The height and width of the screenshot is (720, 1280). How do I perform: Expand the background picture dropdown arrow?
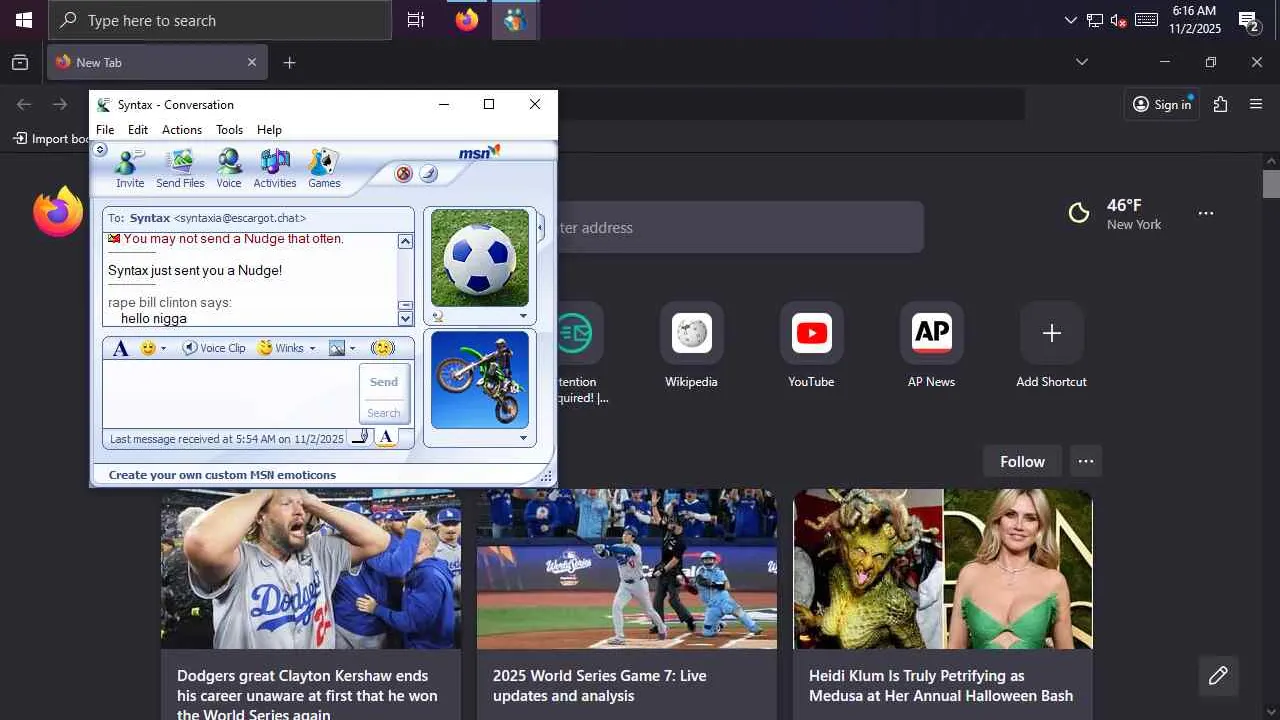353,349
